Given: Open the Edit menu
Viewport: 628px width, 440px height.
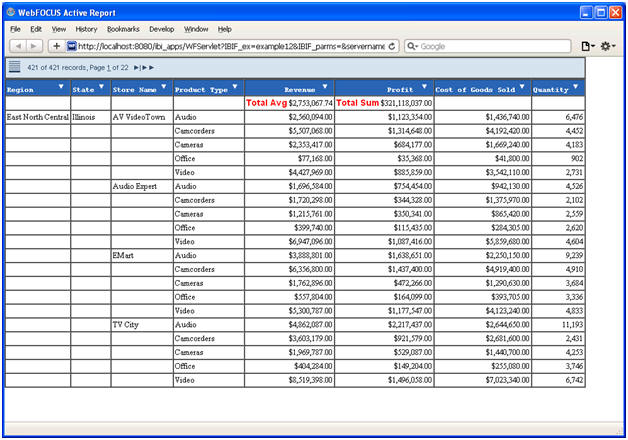Looking at the screenshot, I should 36,29.
